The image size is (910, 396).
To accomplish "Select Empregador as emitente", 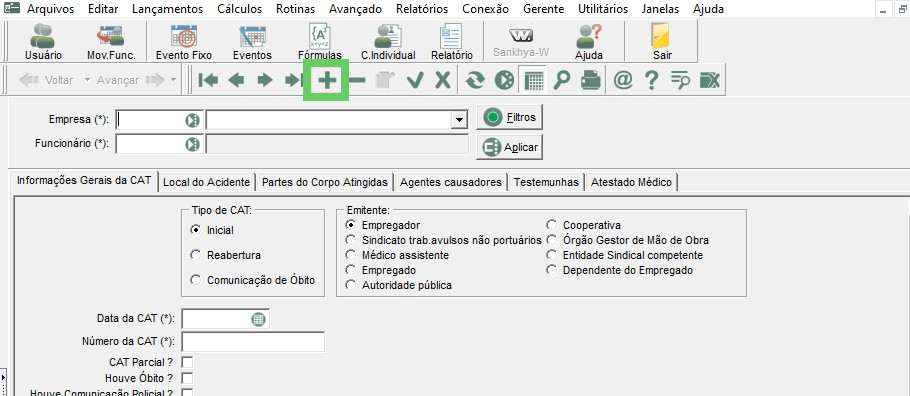I will 350,225.
